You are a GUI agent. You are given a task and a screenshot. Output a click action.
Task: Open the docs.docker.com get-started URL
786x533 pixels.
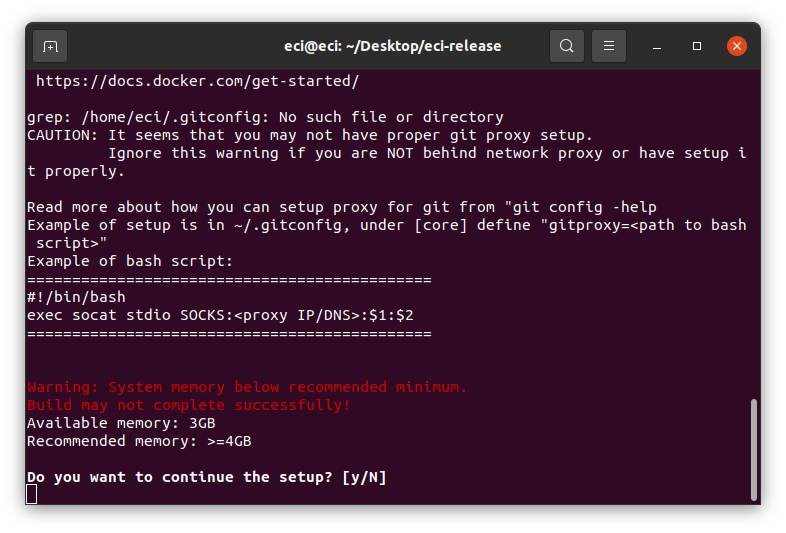198,81
